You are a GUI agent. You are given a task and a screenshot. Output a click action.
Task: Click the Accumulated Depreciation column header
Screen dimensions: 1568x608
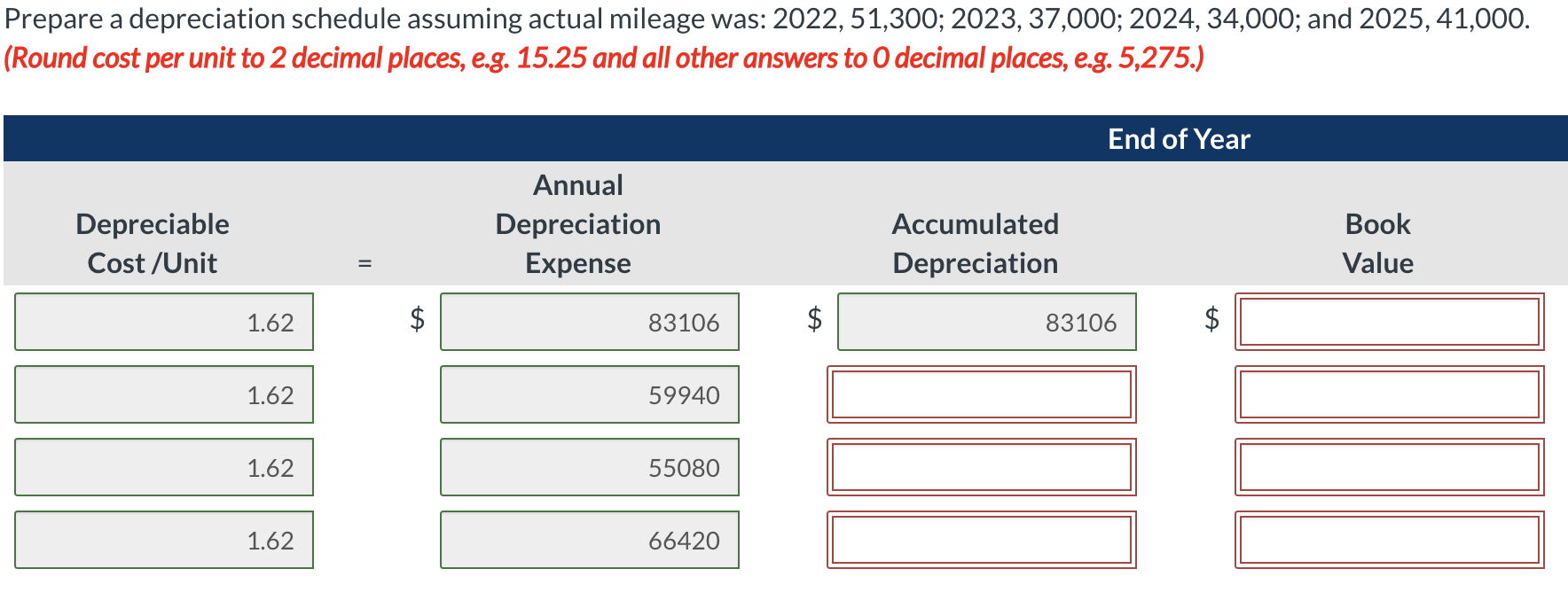point(975,243)
